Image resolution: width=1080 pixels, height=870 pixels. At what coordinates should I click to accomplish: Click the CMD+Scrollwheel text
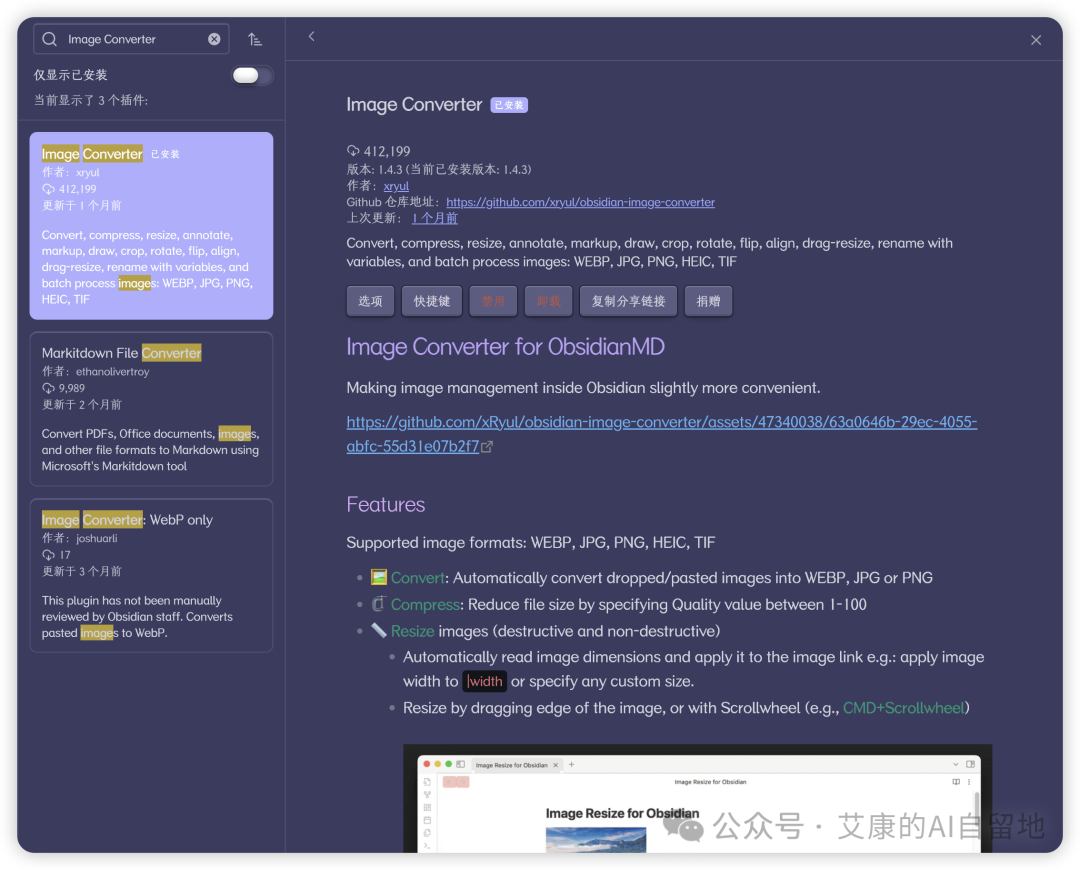[x=904, y=708]
